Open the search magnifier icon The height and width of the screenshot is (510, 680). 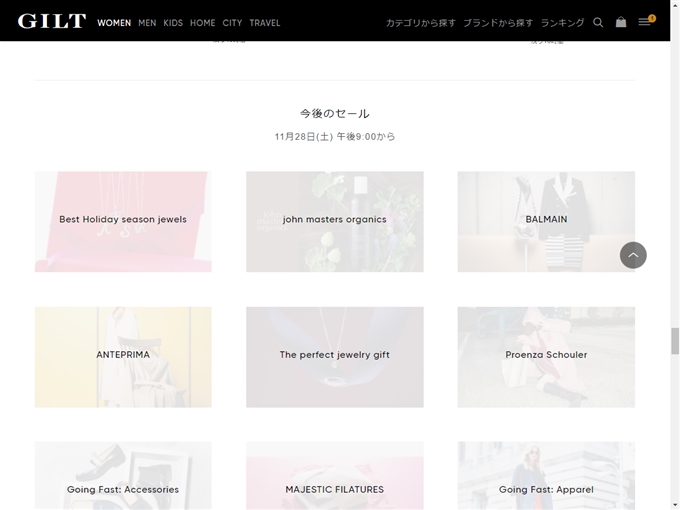point(598,23)
